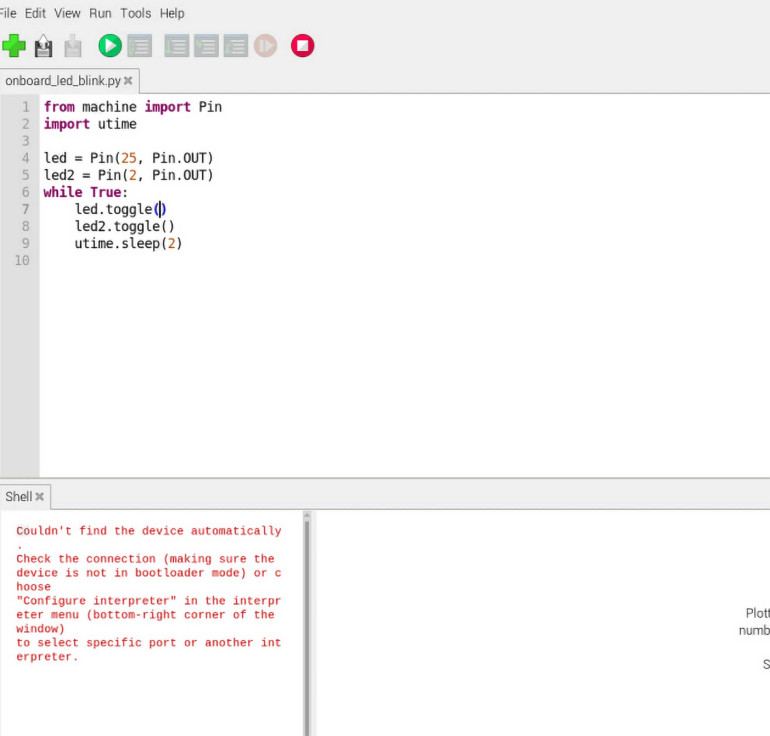The image size is (770, 736).
Task: Click the Shell panel vertical scrollbar
Action: (307, 620)
